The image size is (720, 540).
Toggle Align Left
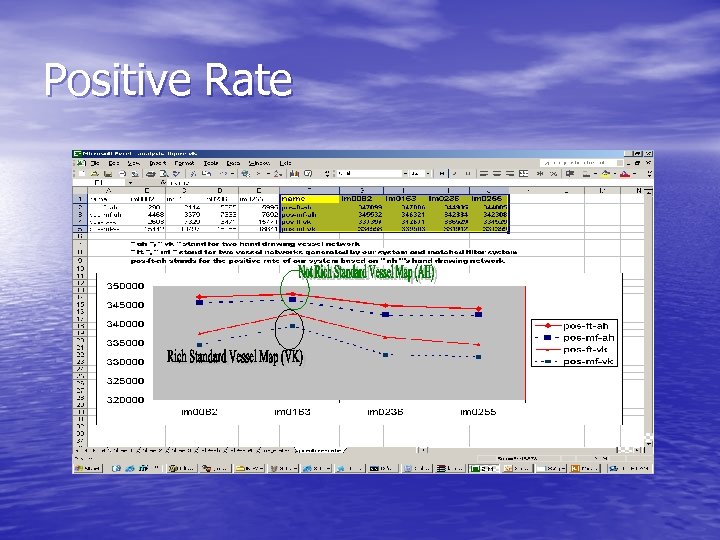(x=484, y=174)
